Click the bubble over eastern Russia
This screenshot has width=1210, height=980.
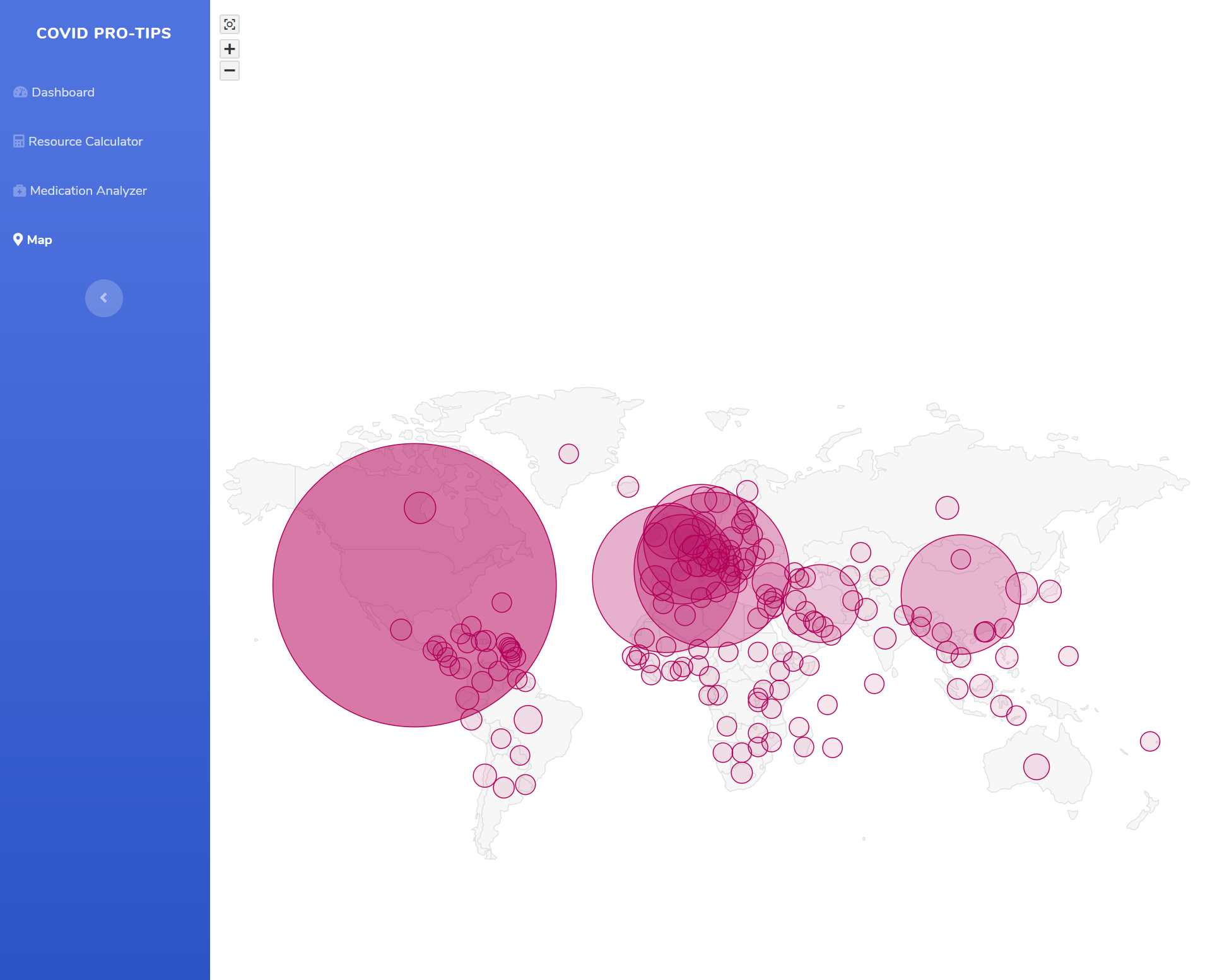click(947, 508)
